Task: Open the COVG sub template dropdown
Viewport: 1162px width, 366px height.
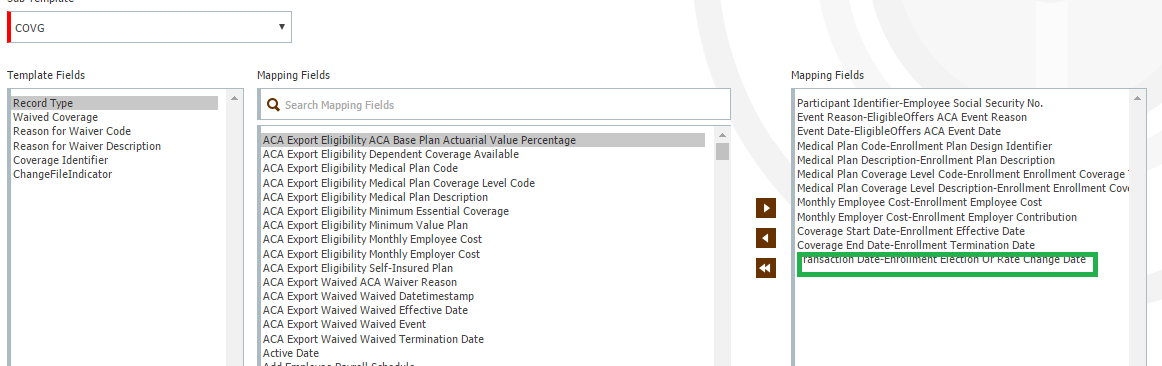Action: tap(149, 27)
